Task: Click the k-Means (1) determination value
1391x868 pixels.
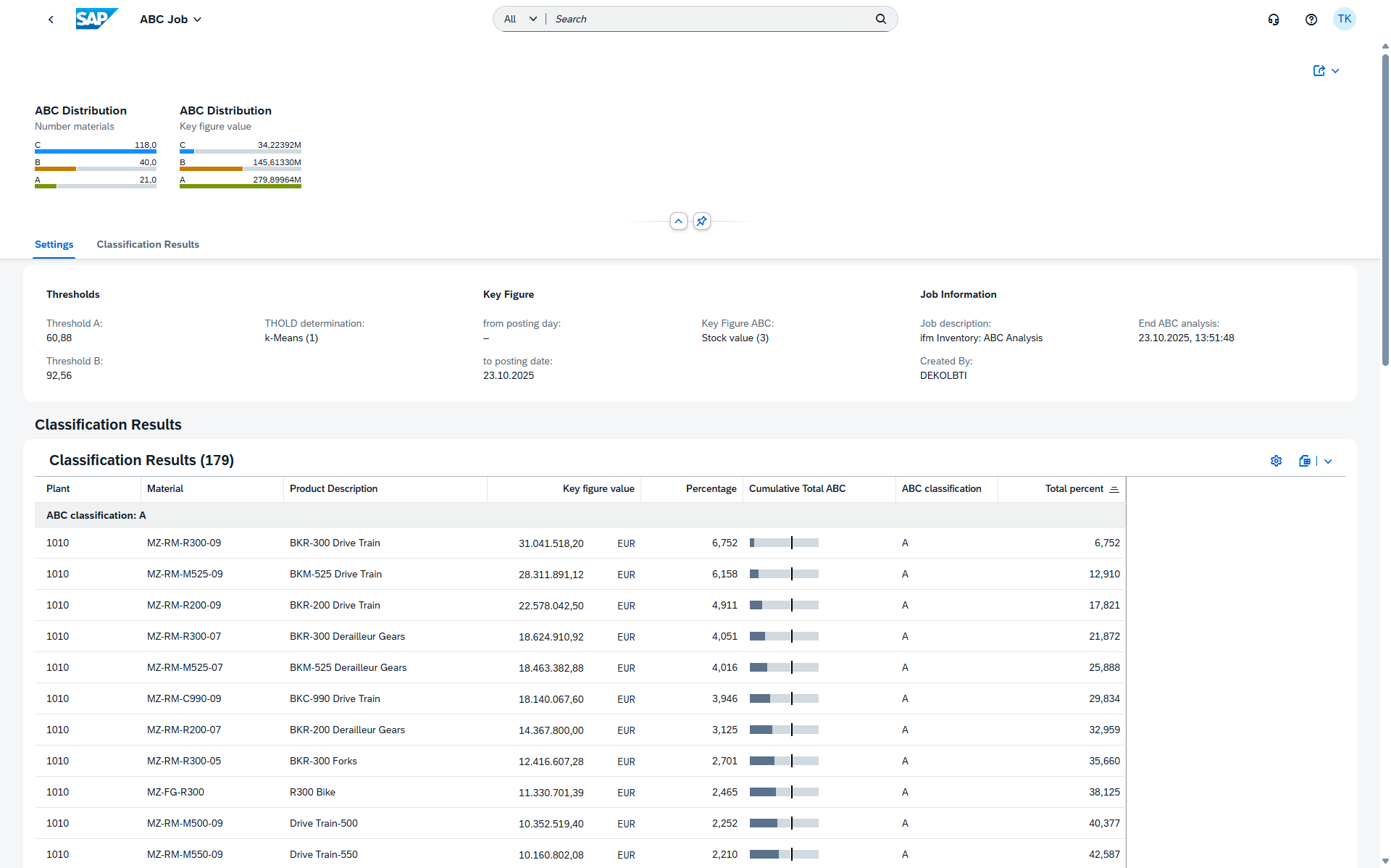Action: tap(291, 338)
